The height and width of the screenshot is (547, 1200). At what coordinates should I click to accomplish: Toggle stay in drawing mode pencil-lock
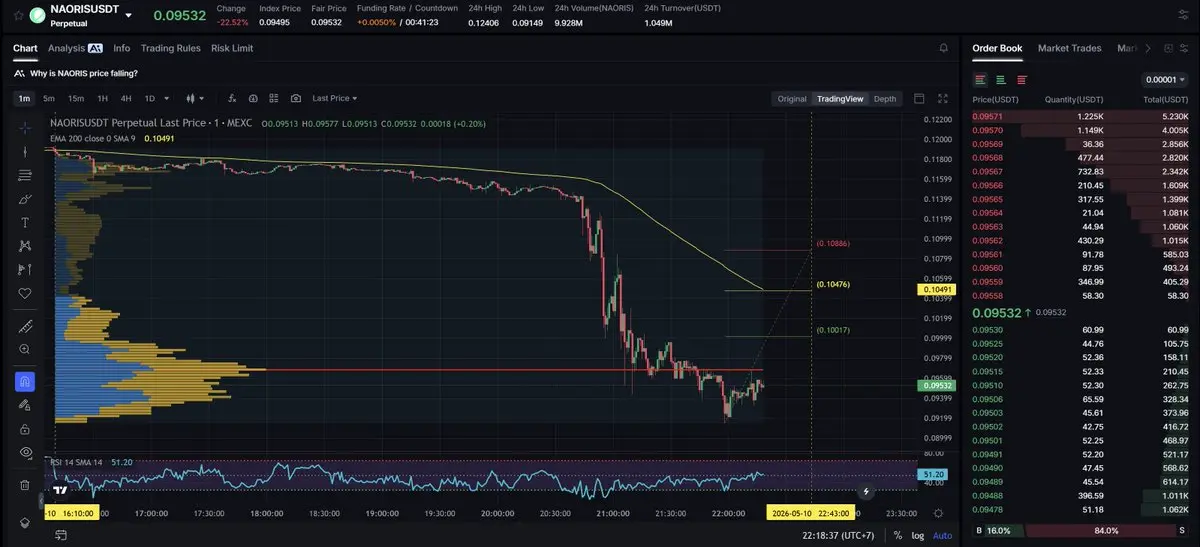[x=26, y=405]
